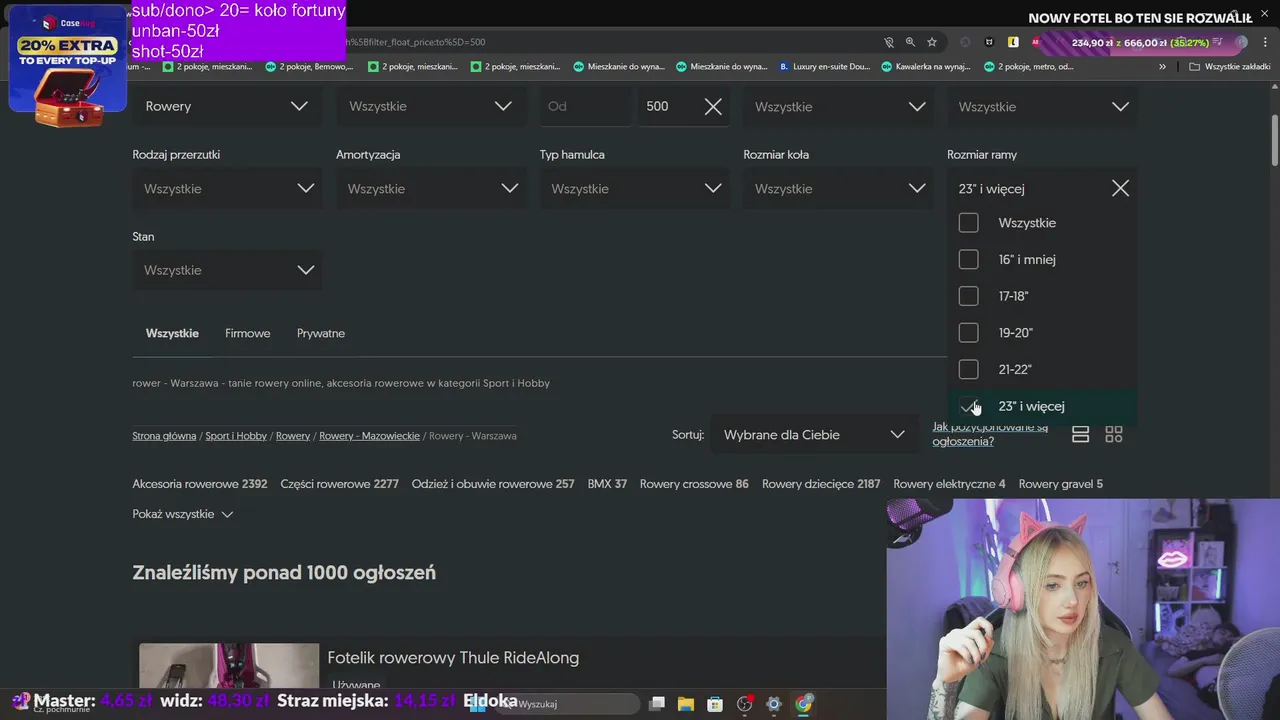The image size is (1280, 720).
Task: Open Rowery crossowe 86 category
Action: 694,484
